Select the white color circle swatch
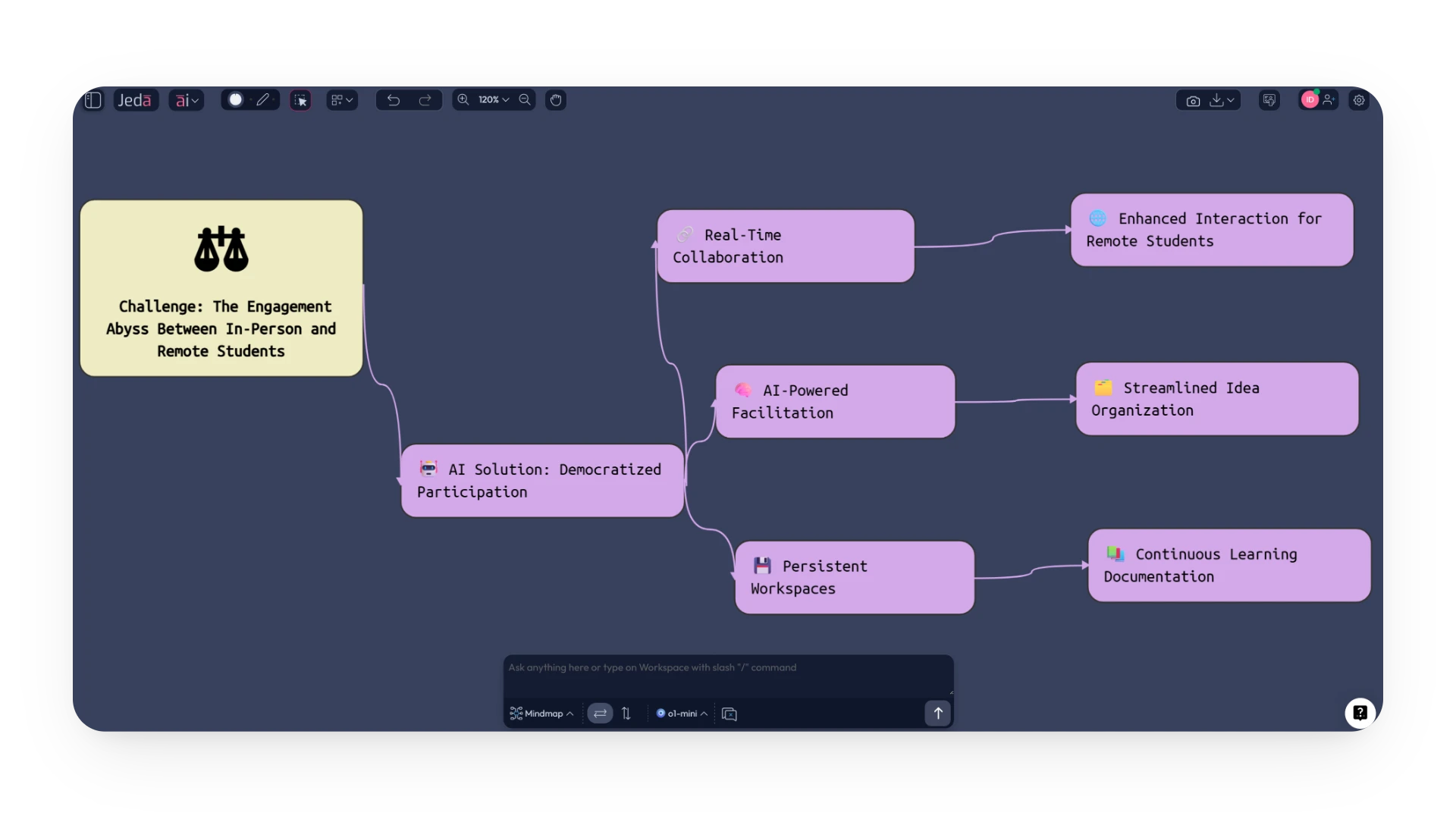The image size is (1456, 819). click(x=236, y=99)
